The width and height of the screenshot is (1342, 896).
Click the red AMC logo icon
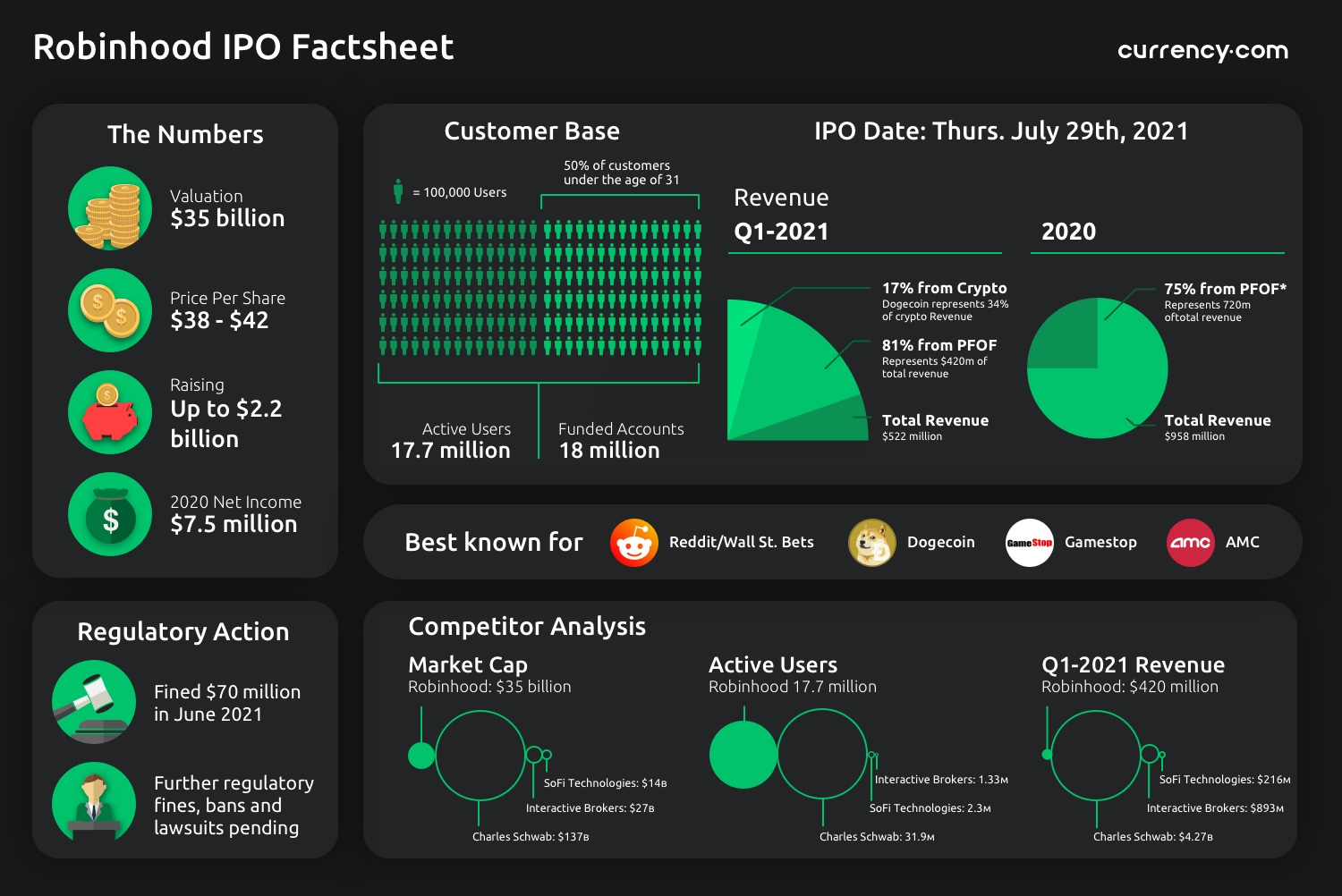1191,543
